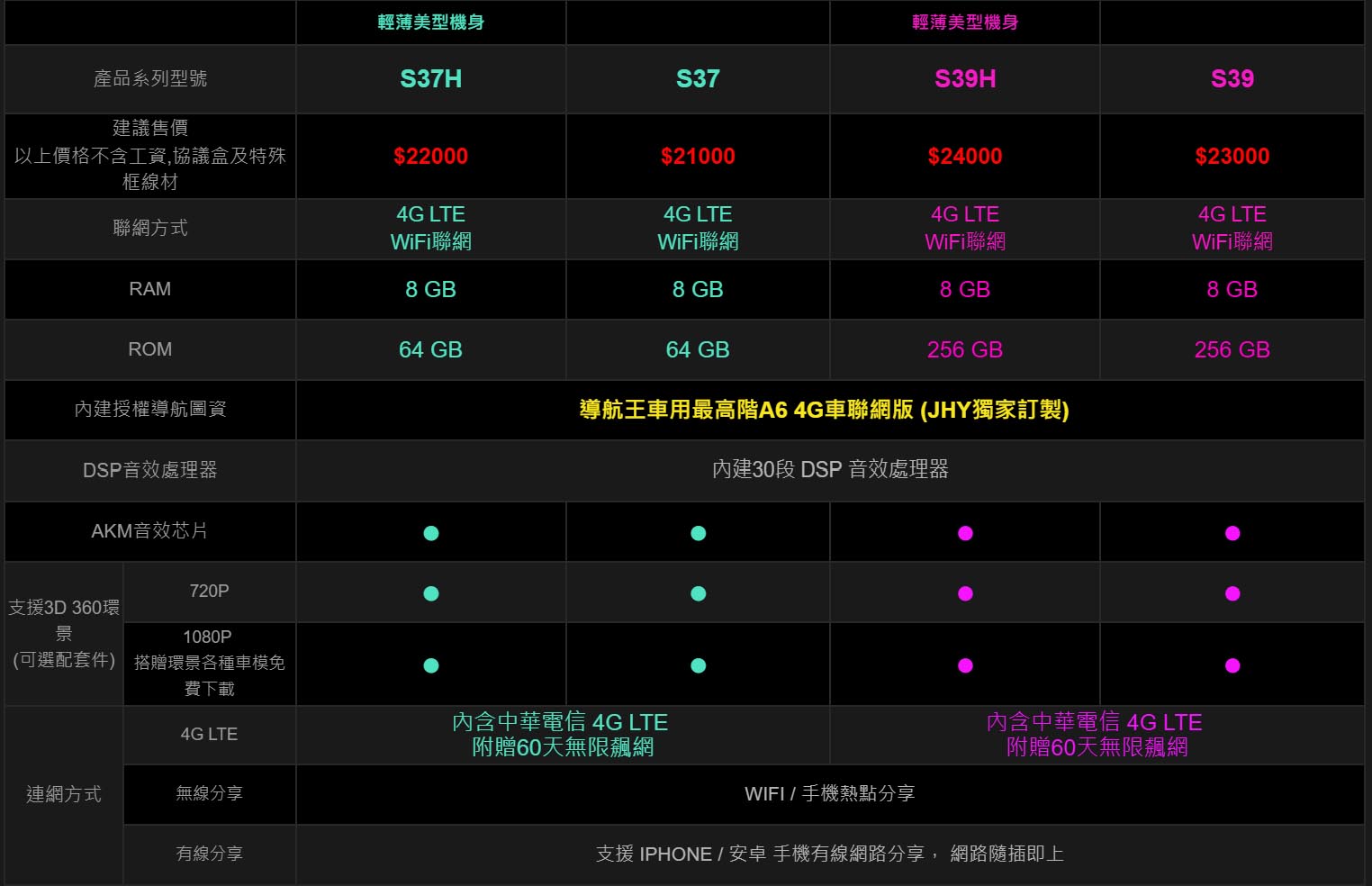Select the 720P teal dot under S37
This screenshot has height=886, width=1372.
(698, 593)
